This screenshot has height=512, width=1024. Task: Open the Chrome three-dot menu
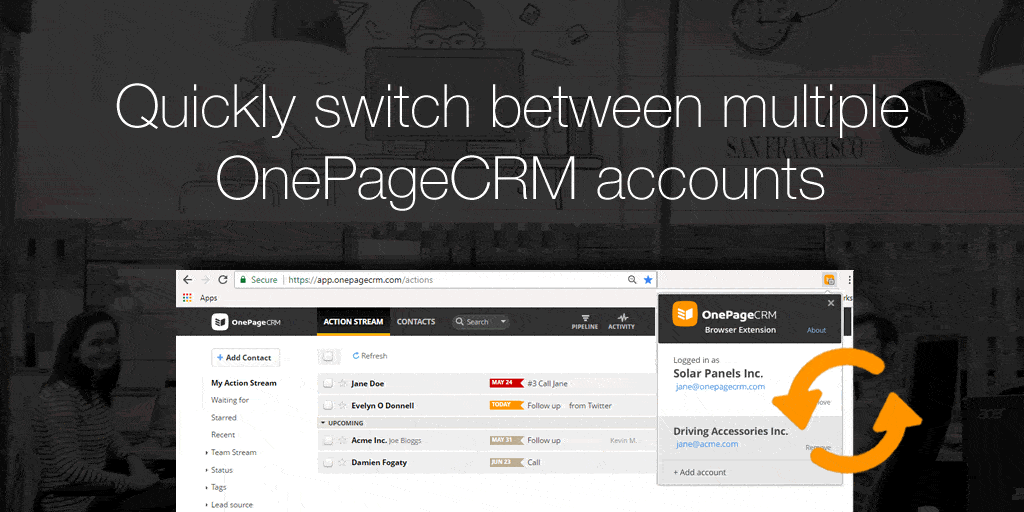click(848, 280)
